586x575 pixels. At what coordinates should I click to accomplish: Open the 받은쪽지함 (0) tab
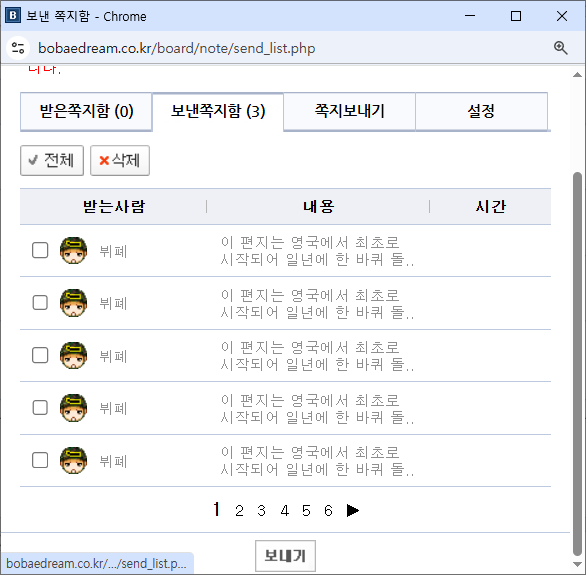coord(86,111)
